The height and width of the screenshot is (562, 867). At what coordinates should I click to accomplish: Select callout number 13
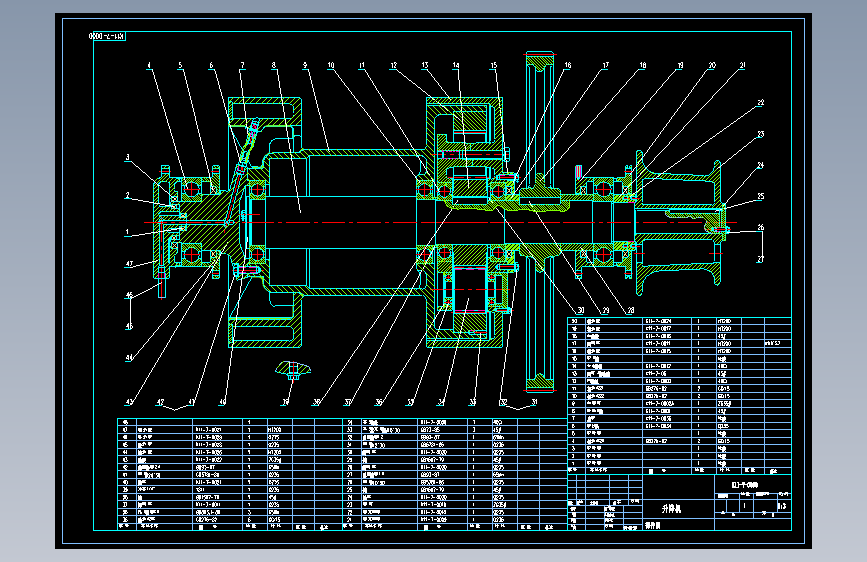point(425,65)
